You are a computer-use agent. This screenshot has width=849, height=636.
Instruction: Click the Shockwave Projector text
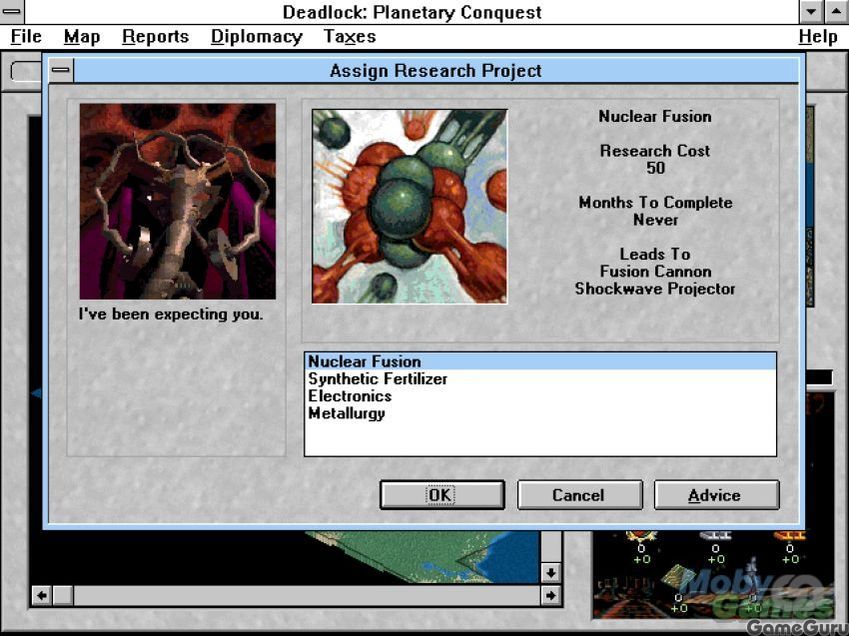click(x=655, y=289)
